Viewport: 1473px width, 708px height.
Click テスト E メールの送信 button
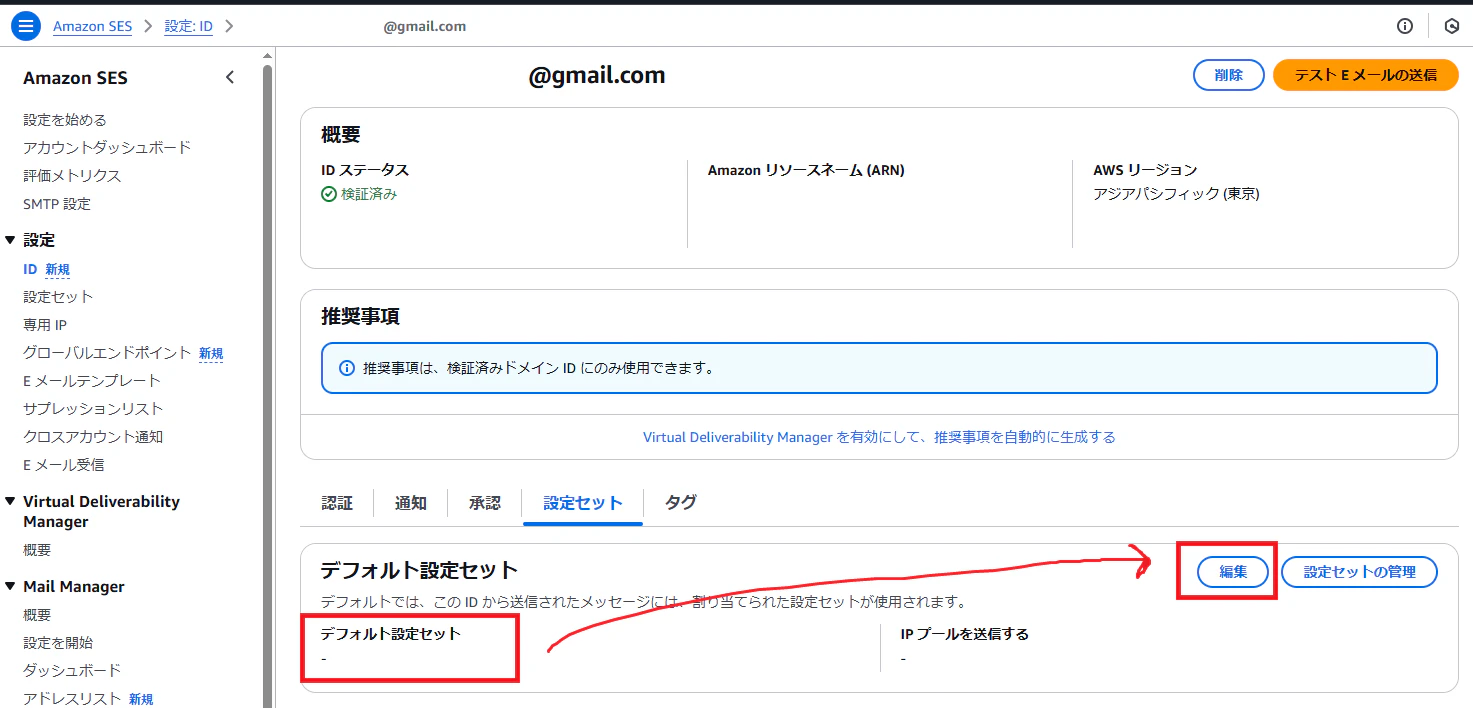[1366, 75]
